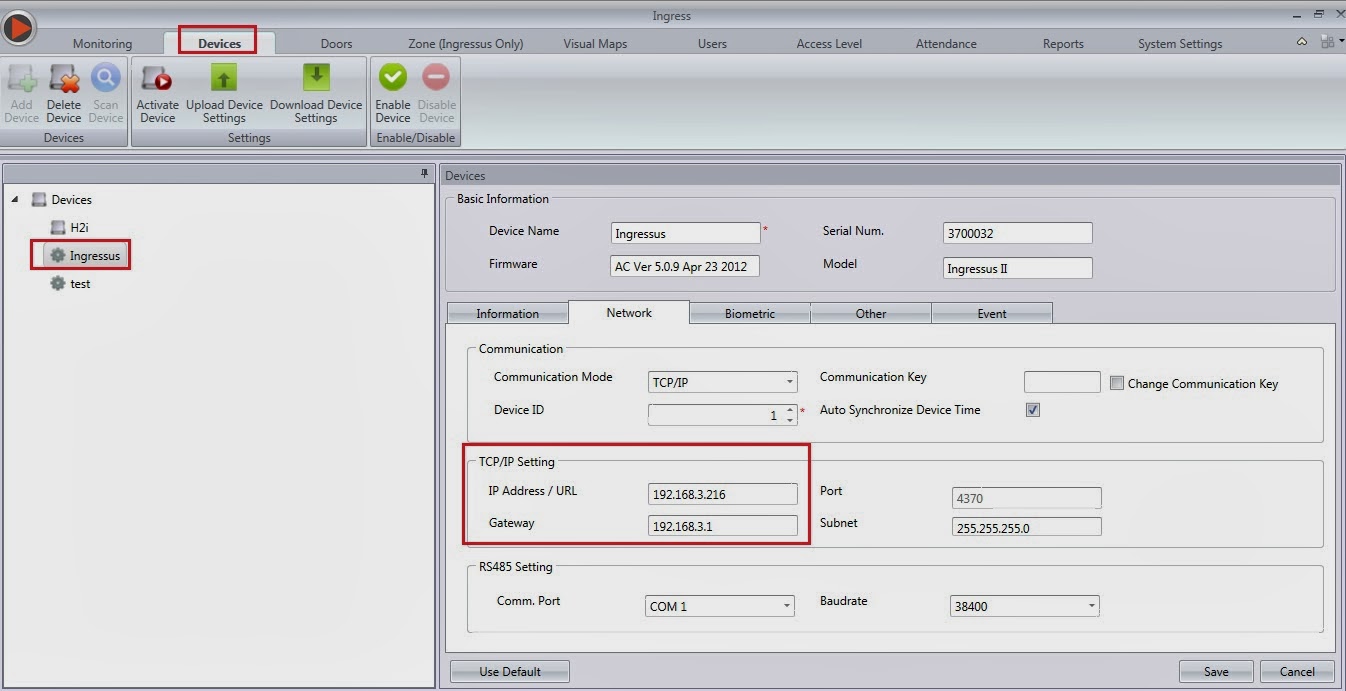Switch to the Information sub-tab
This screenshot has width=1346, height=691.
507,314
